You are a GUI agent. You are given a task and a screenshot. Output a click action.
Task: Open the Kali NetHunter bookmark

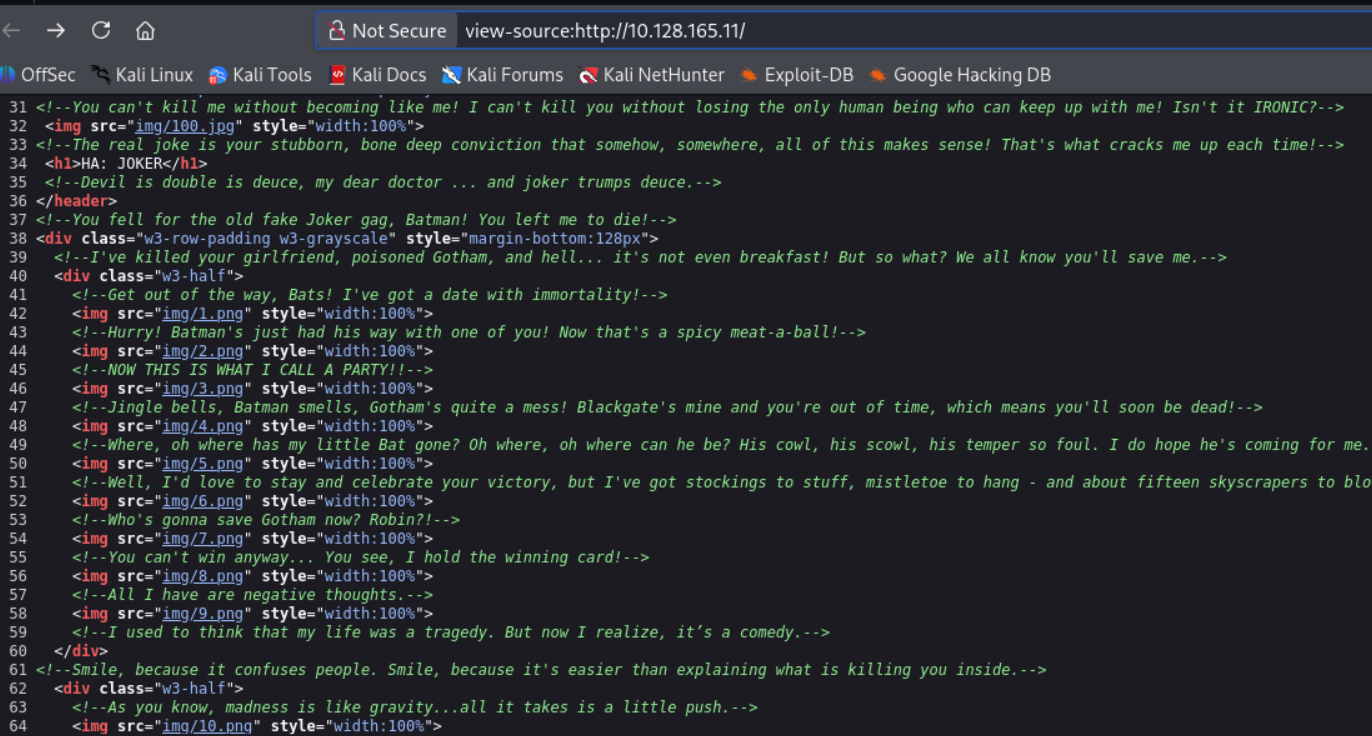[x=652, y=75]
